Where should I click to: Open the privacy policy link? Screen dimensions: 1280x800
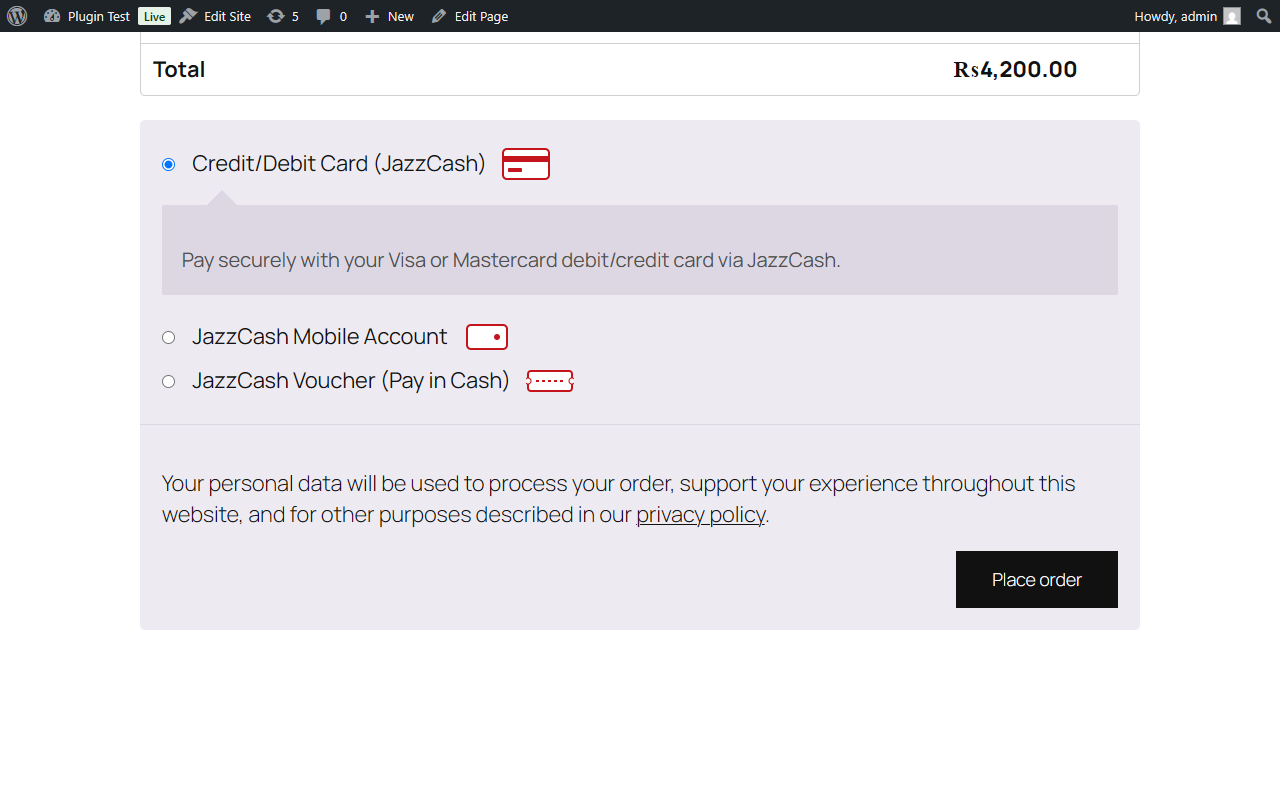(x=701, y=515)
